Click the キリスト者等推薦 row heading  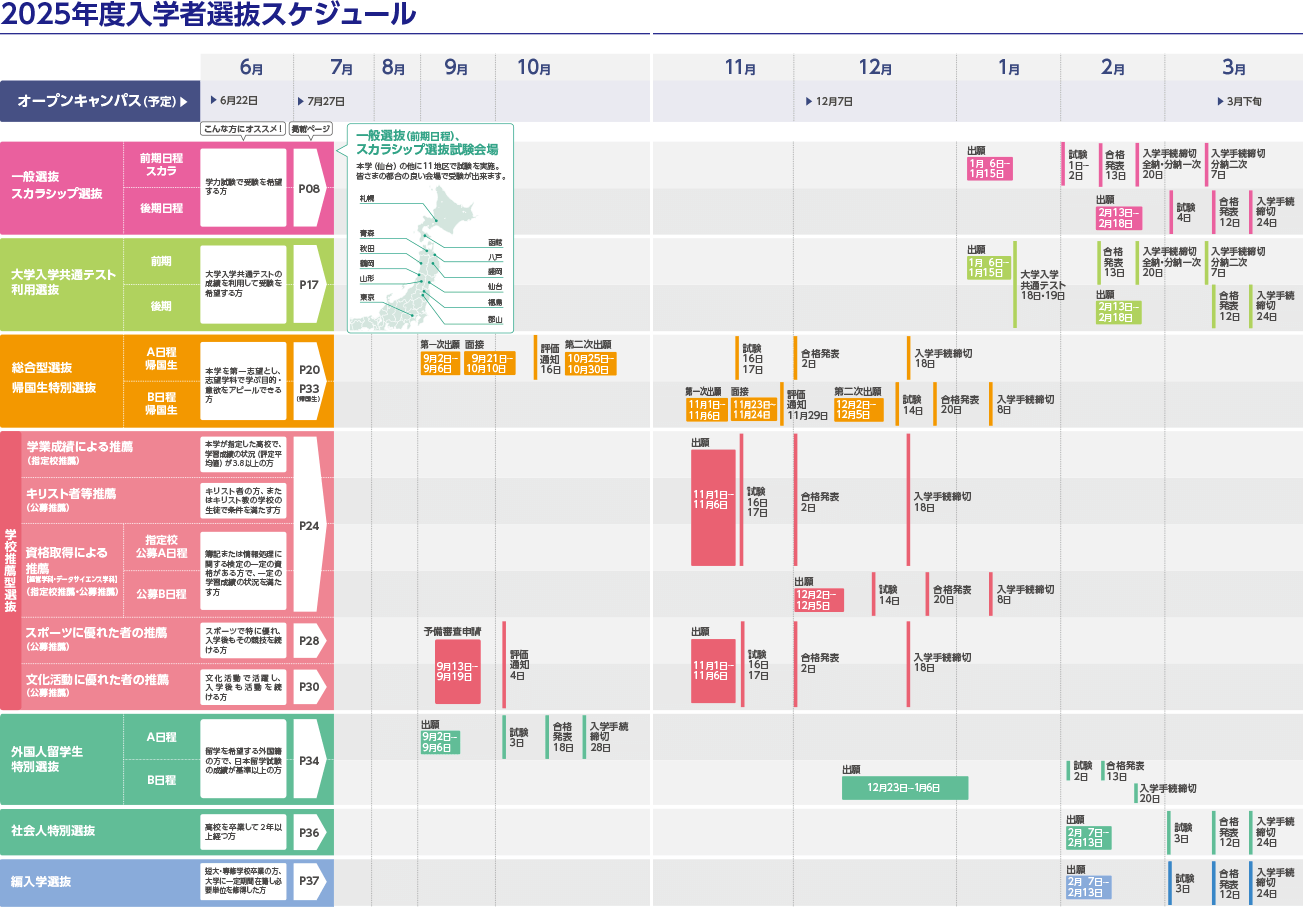[70, 493]
